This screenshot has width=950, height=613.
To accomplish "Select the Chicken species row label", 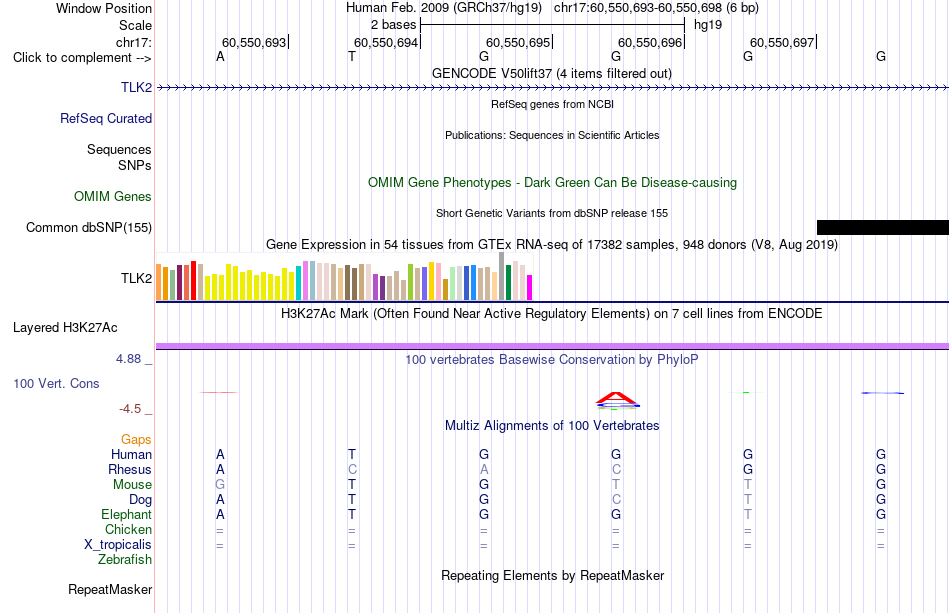I will [x=128, y=529].
